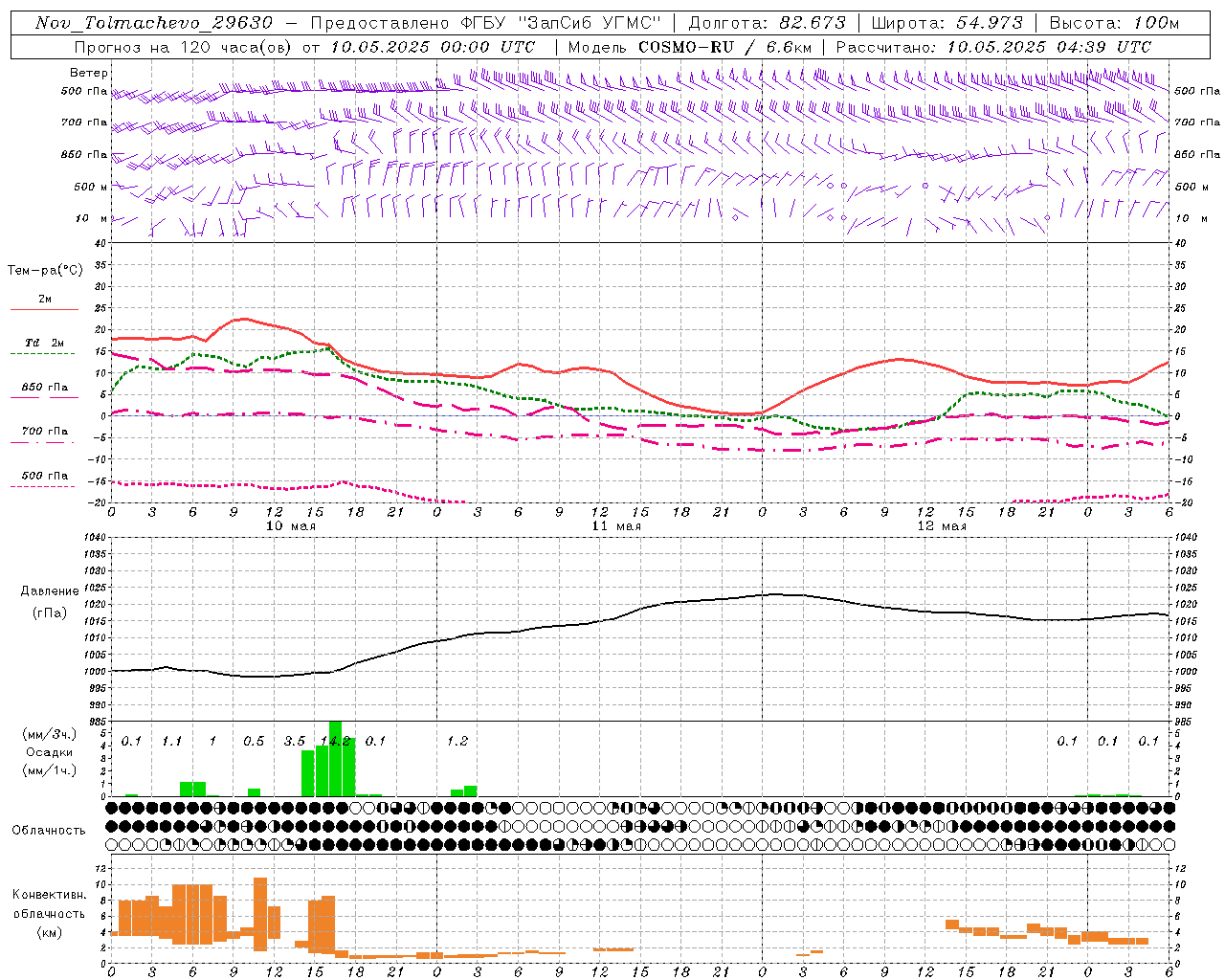1225x980 pixels.
Task: Click the "2м" red temperature legend entry
Action: tap(45, 300)
